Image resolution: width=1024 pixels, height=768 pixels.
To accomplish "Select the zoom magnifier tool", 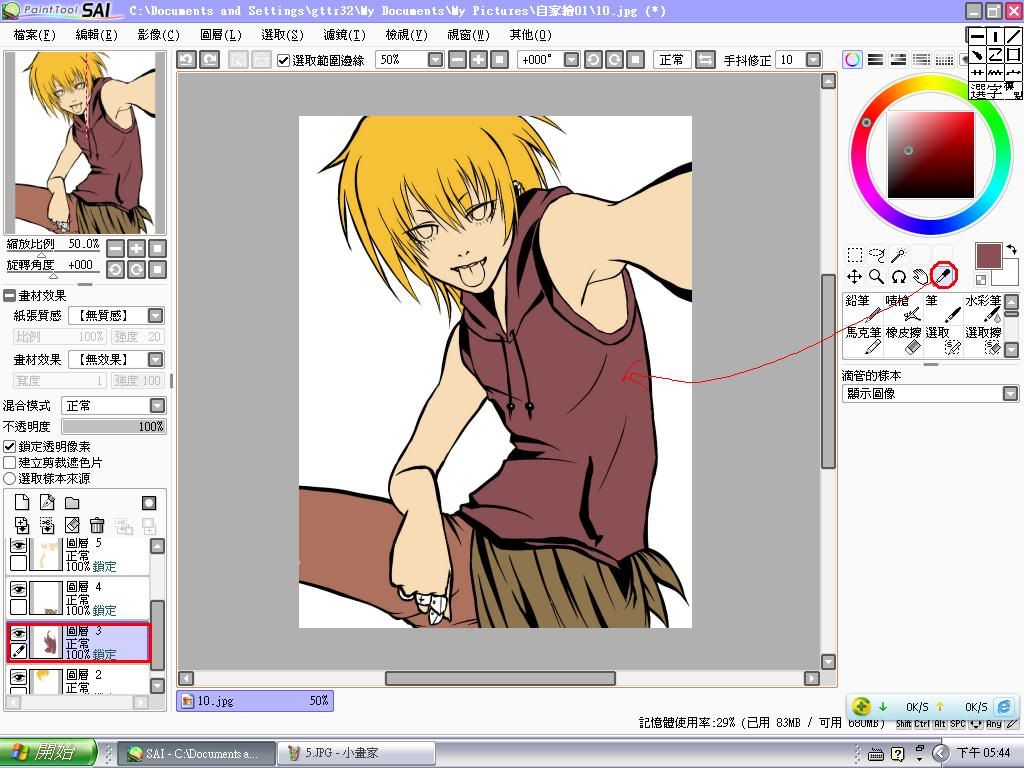I will (876, 276).
